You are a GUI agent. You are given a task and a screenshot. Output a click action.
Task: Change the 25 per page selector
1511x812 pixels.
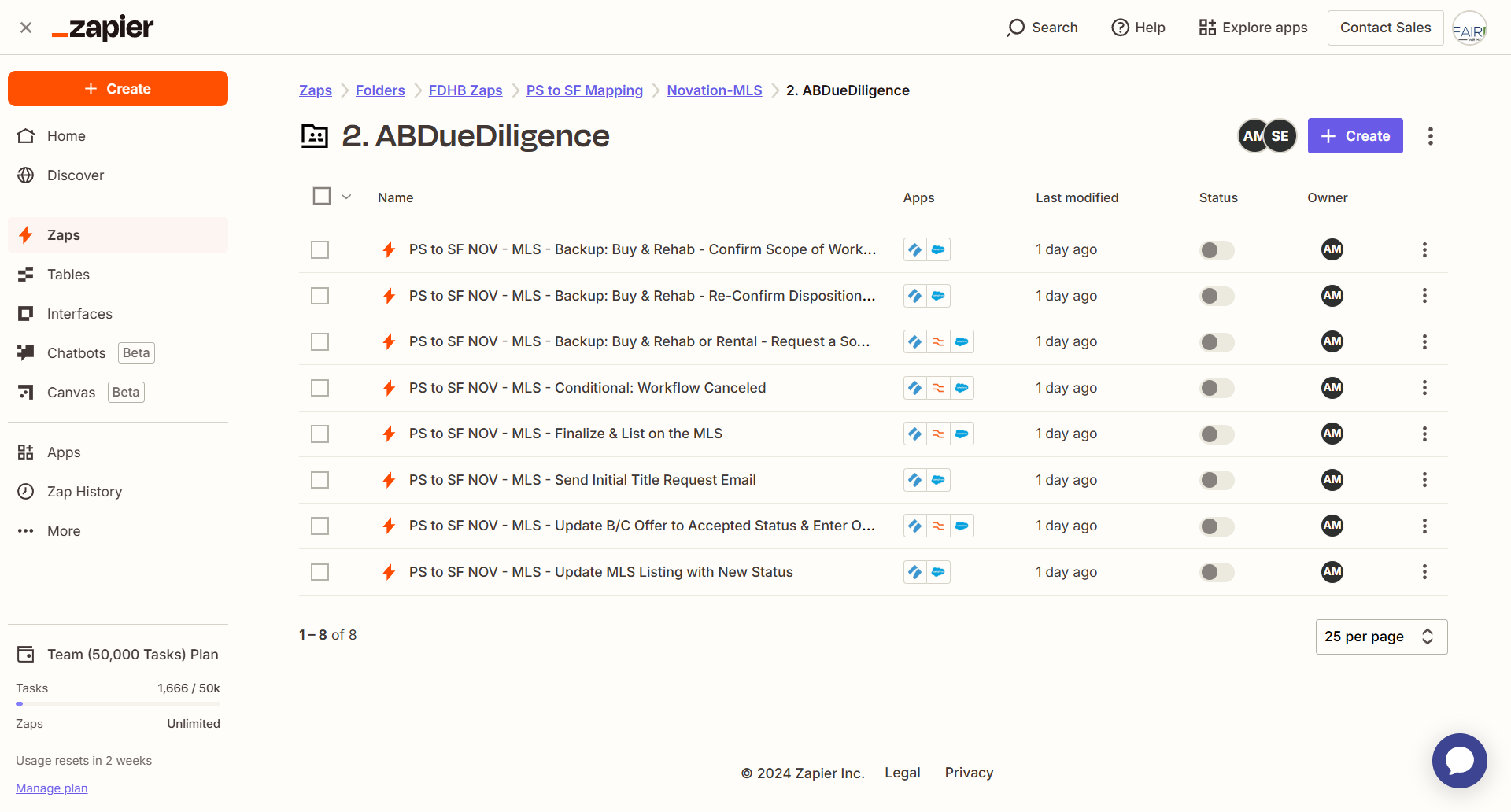click(1381, 637)
